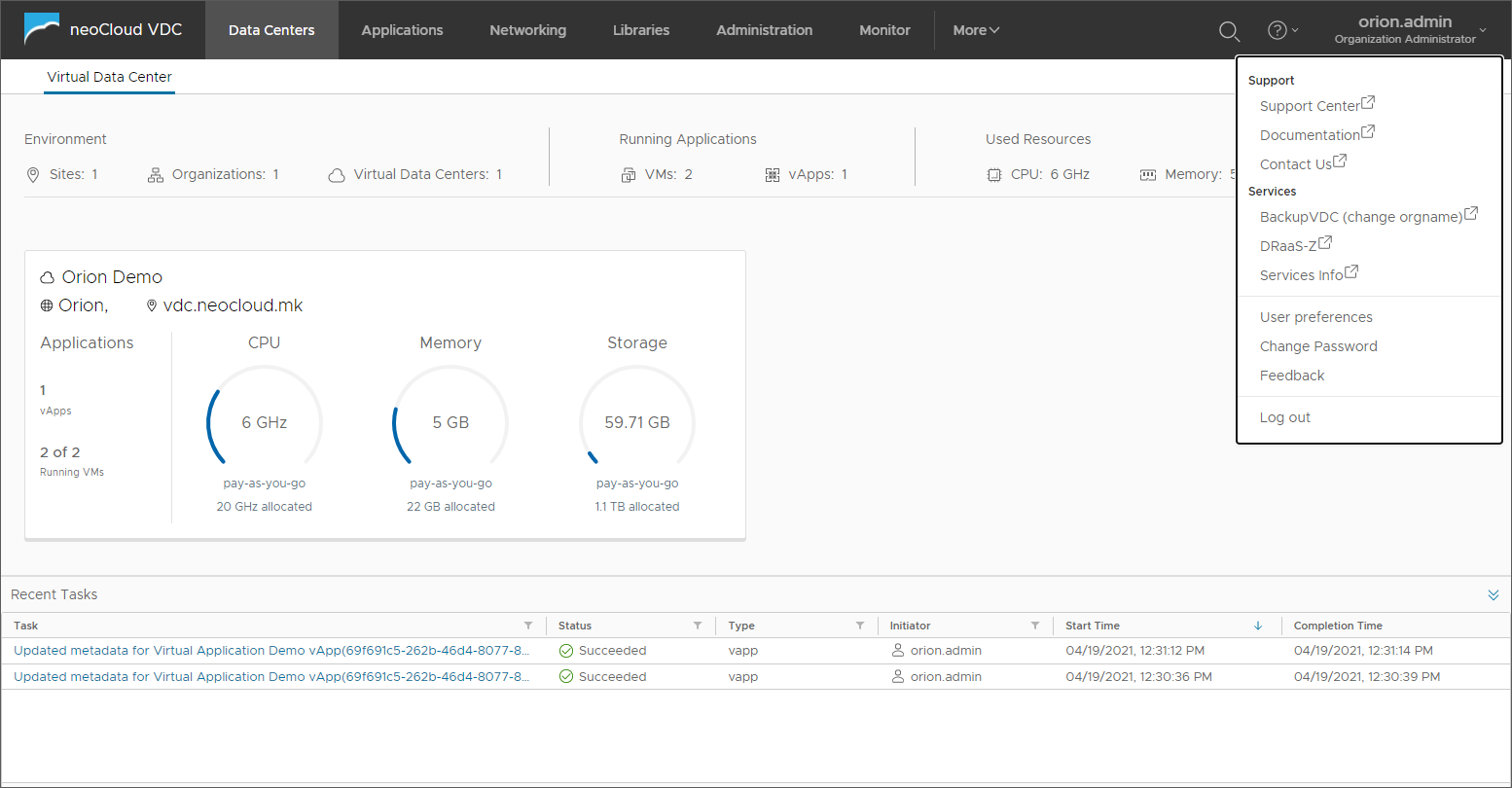Image resolution: width=1512 pixels, height=788 pixels.
Task: Click the '20 GHz allocated' text
Action: click(x=265, y=507)
